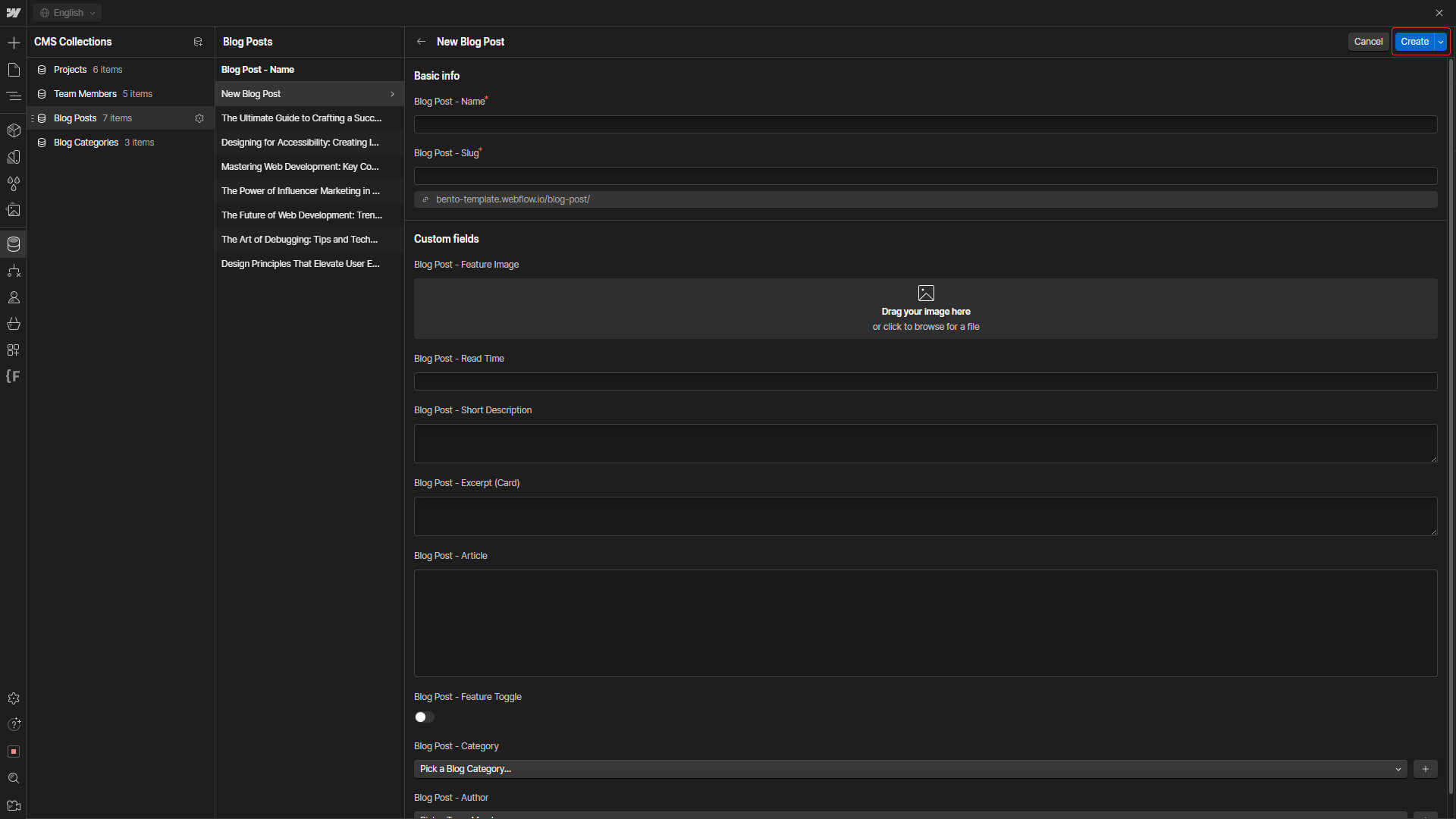Click the create new collection icon
The image size is (1456, 819).
[198, 42]
